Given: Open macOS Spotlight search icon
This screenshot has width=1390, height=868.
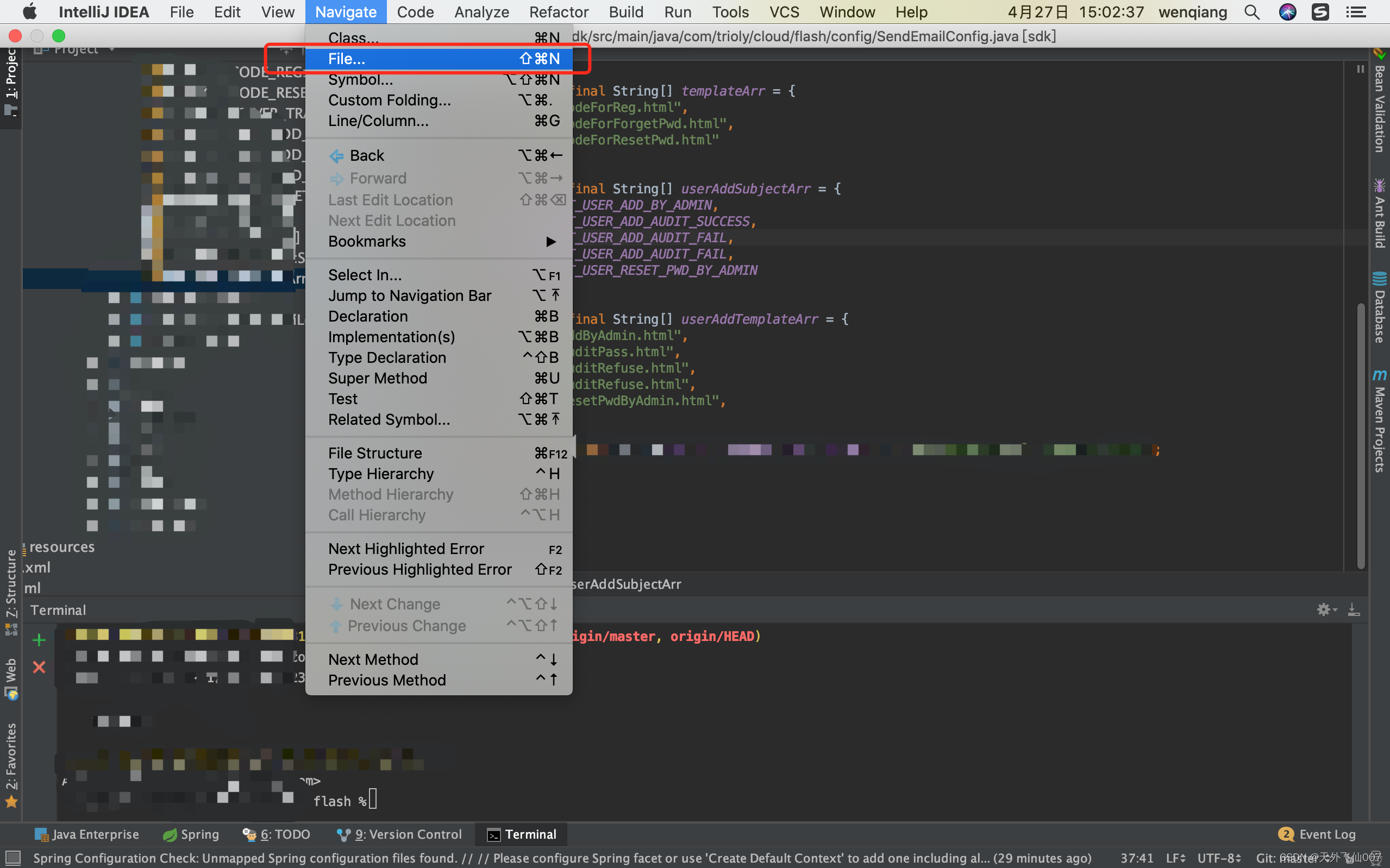Looking at the screenshot, I should coord(1251,12).
